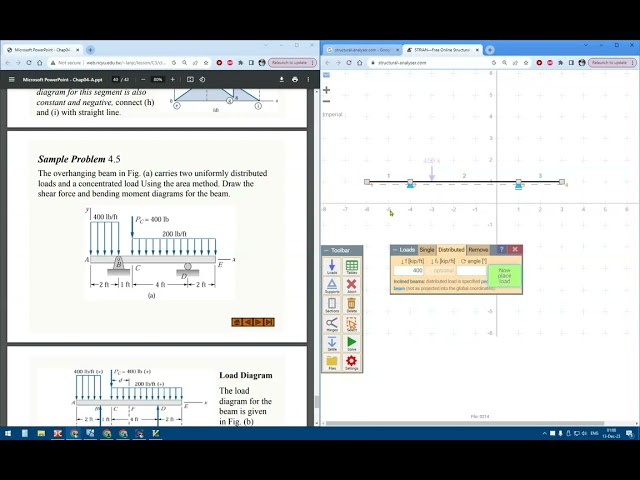The width and height of the screenshot is (640, 480).
Task: Select the STRIAN Free Online Structural tab
Action: [x=442, y=50]
